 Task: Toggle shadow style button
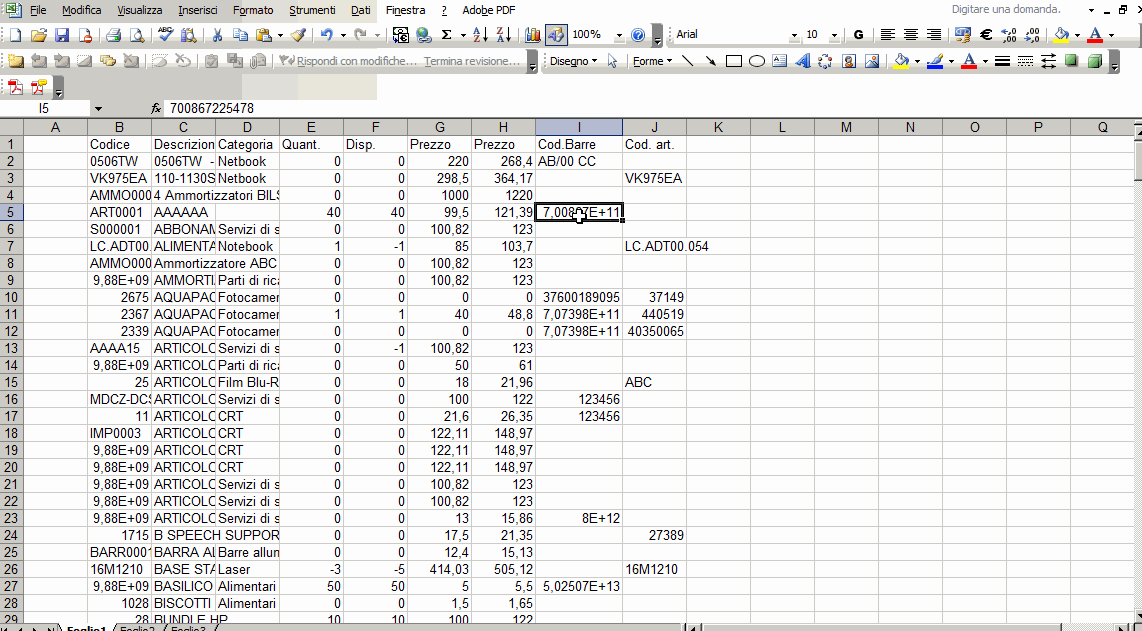1071,61
